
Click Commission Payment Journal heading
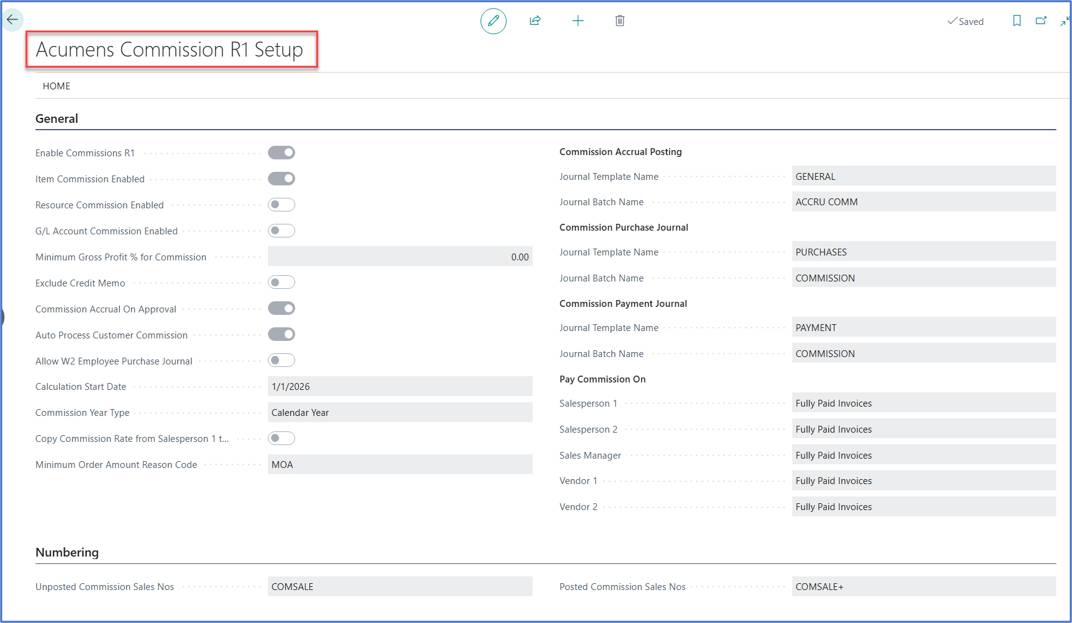[x=623, y=304]
